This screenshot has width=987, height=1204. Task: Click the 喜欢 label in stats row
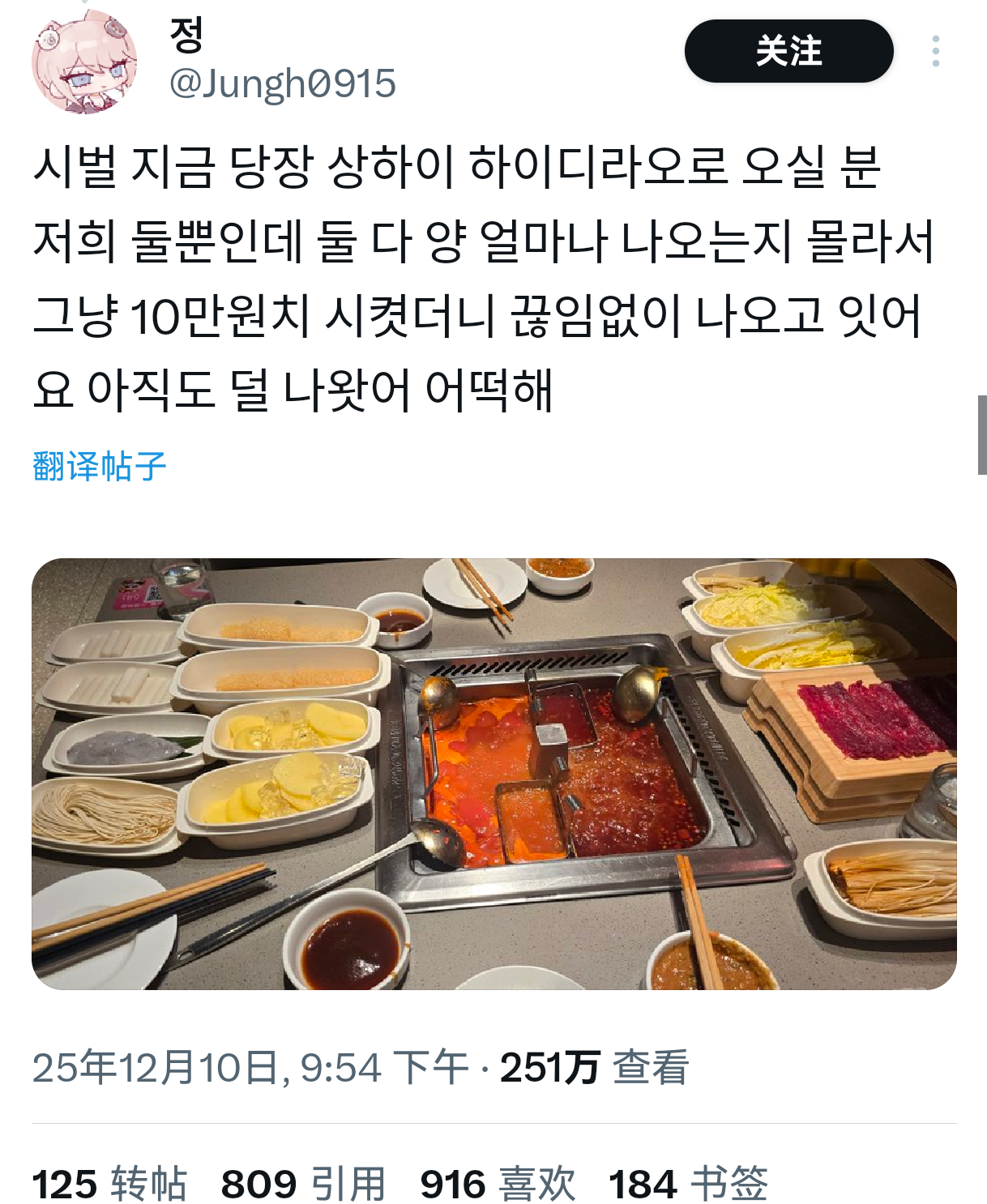tap(537, 1184)
